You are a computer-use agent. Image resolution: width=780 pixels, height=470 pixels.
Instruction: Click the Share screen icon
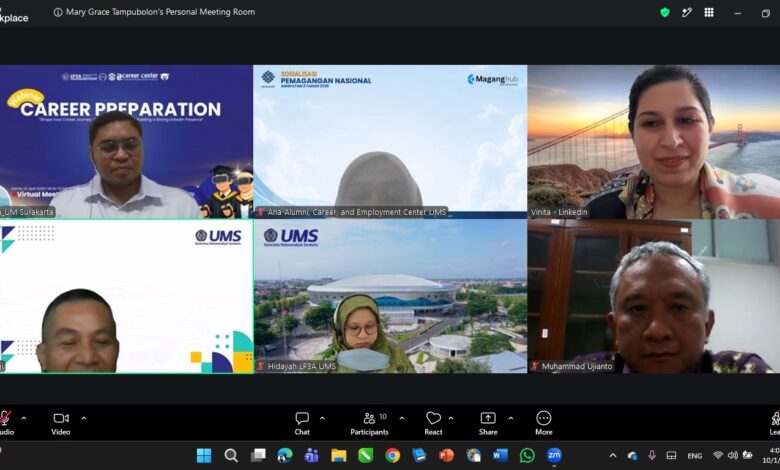[x=488, y=418]
